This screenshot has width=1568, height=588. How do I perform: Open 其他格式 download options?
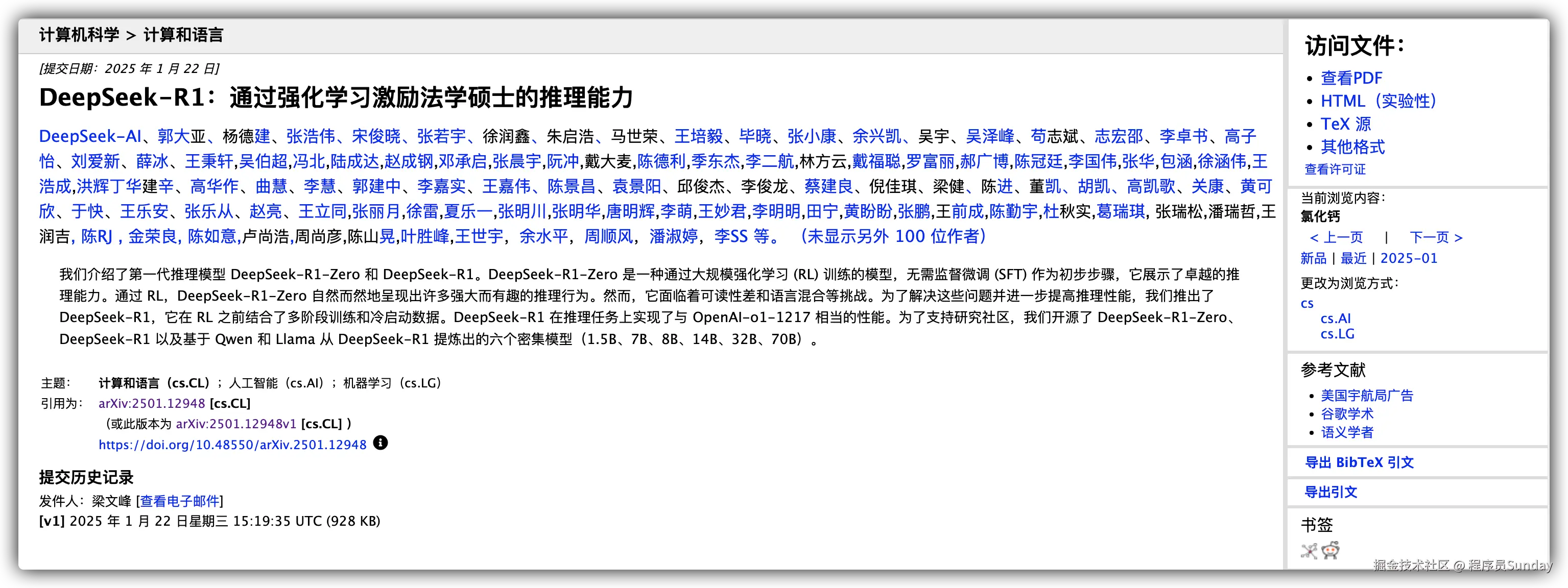pos(1352,146)
